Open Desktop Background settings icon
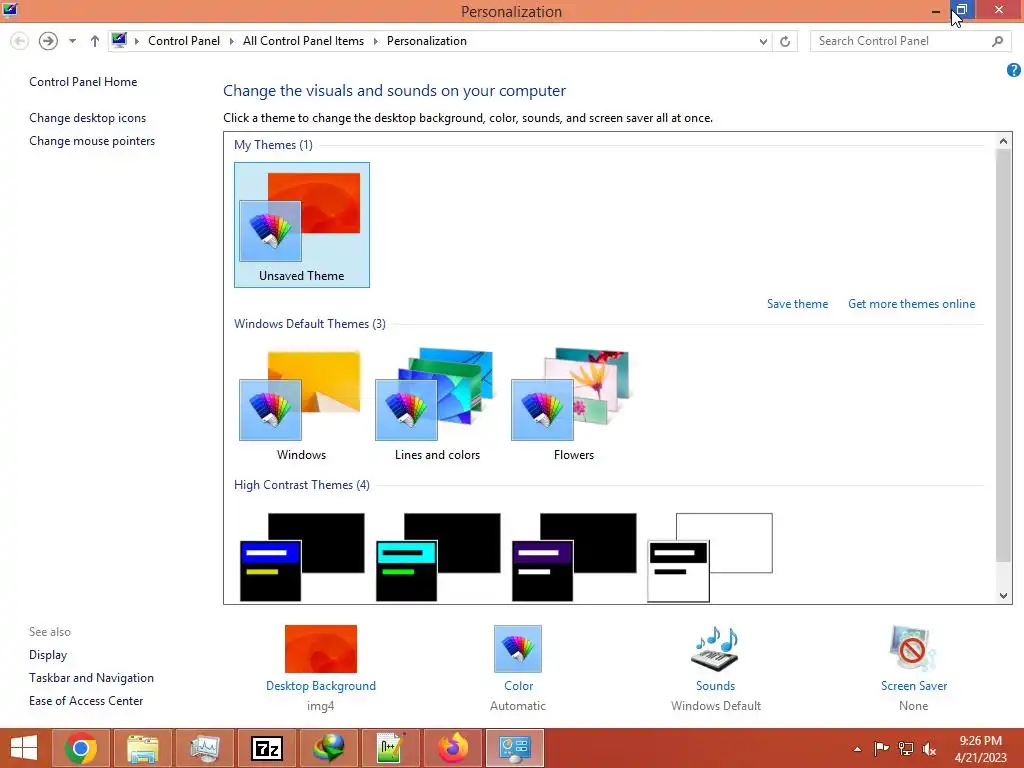Image resolution: width=1024 pixels, height=768 pixels. tap(321, 648)
